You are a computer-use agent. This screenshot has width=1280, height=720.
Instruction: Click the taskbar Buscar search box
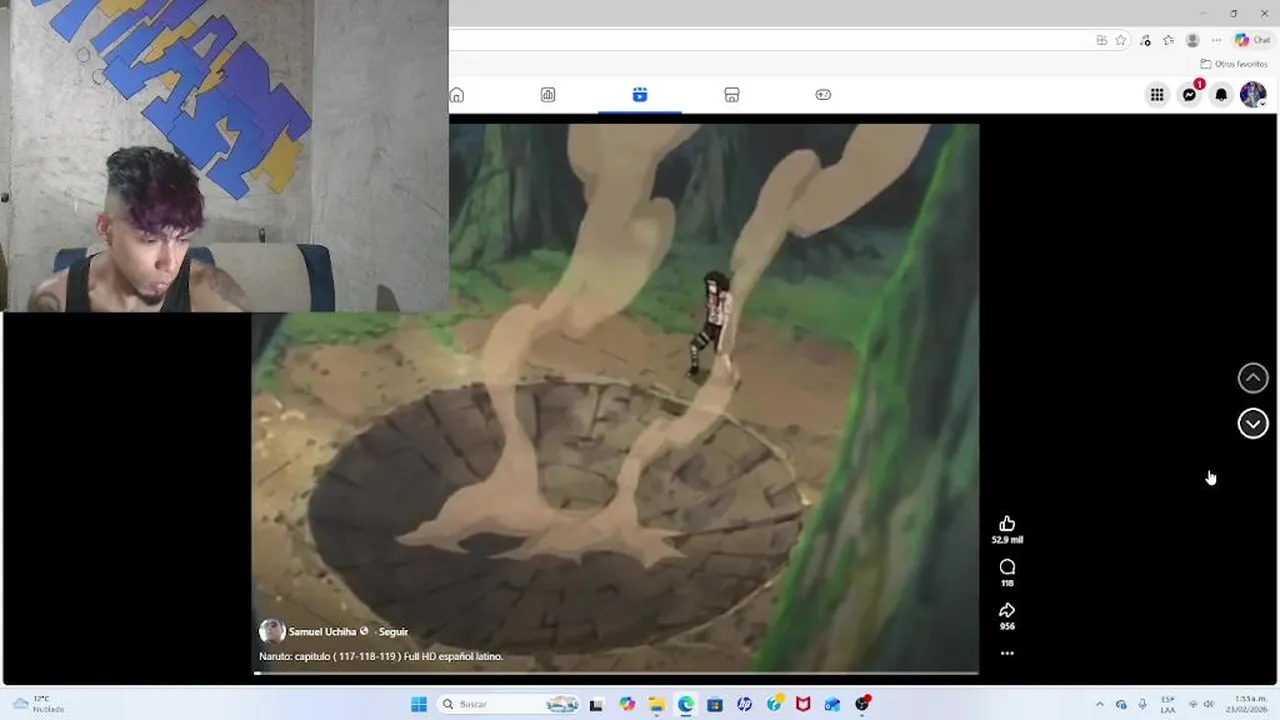tap(510, 704)
